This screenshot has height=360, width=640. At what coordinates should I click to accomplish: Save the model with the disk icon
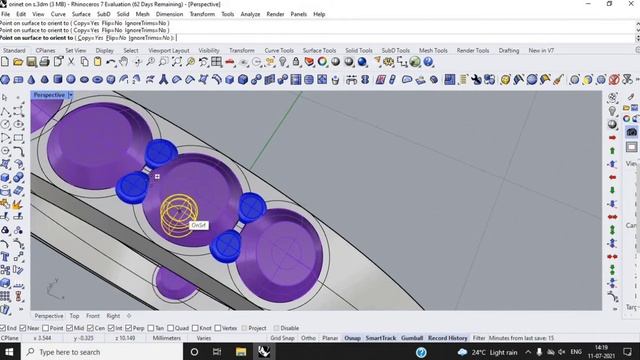point(31,62)
